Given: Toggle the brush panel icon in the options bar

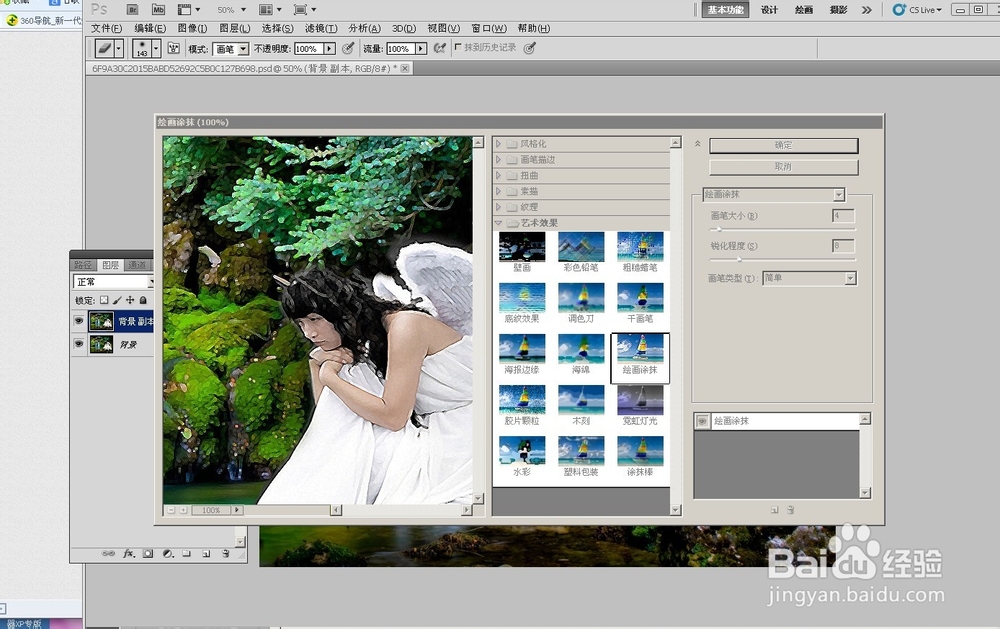Looking at the screenshot, I should [x=173, y=48].
